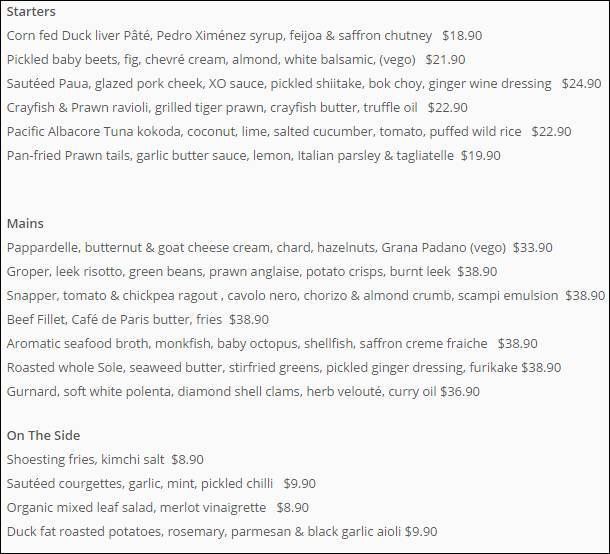Select the Pacific Albacore Tuna kokoda item

289,131
